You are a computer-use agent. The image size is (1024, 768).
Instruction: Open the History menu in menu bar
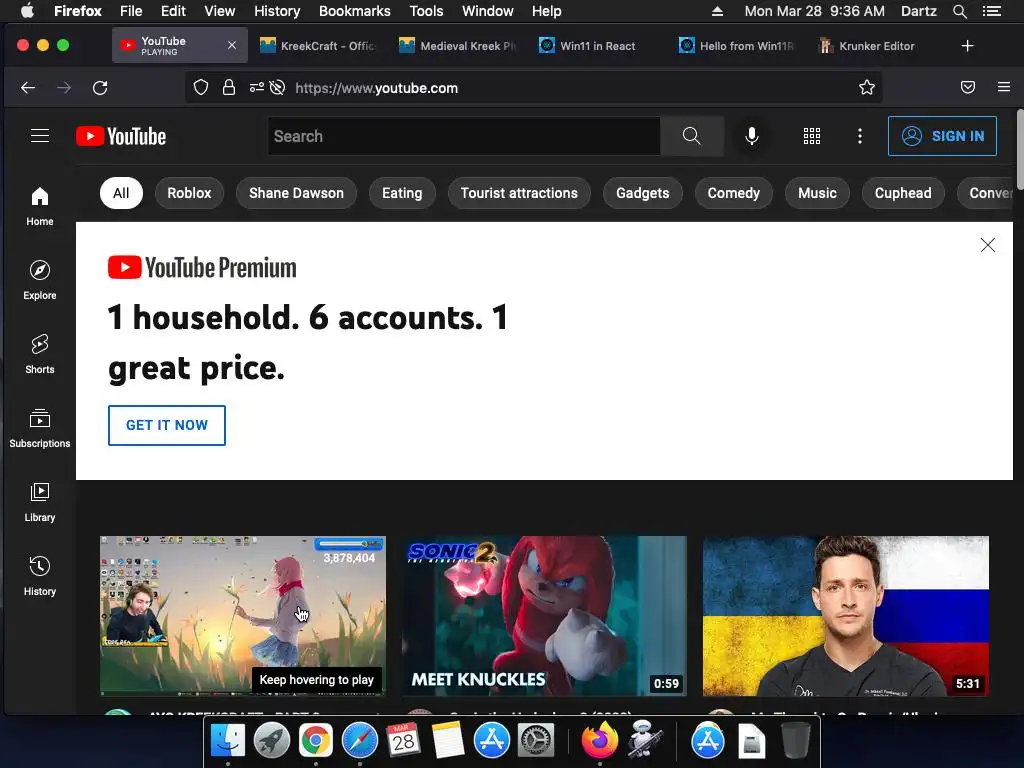pyautogui.click(x=277, y=11)
